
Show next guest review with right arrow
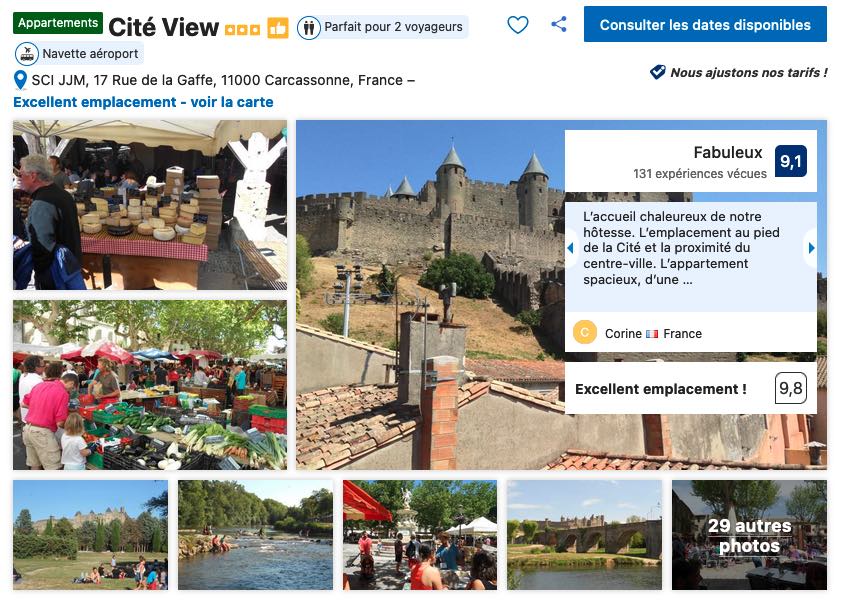tap(811, 248)
